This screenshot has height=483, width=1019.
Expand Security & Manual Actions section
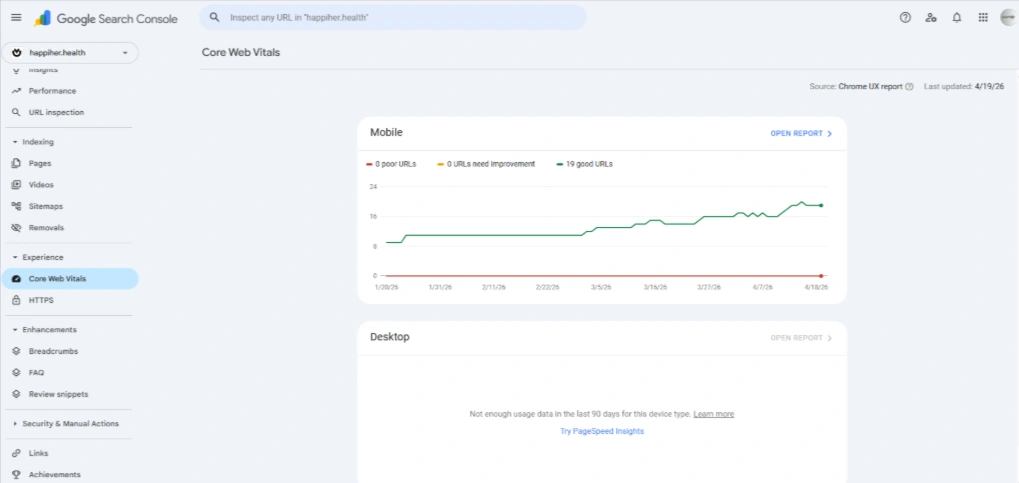pos(14,424)
